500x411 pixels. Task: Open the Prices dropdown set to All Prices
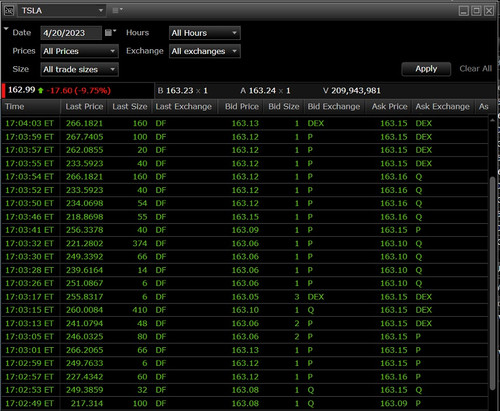click(79, 51)
